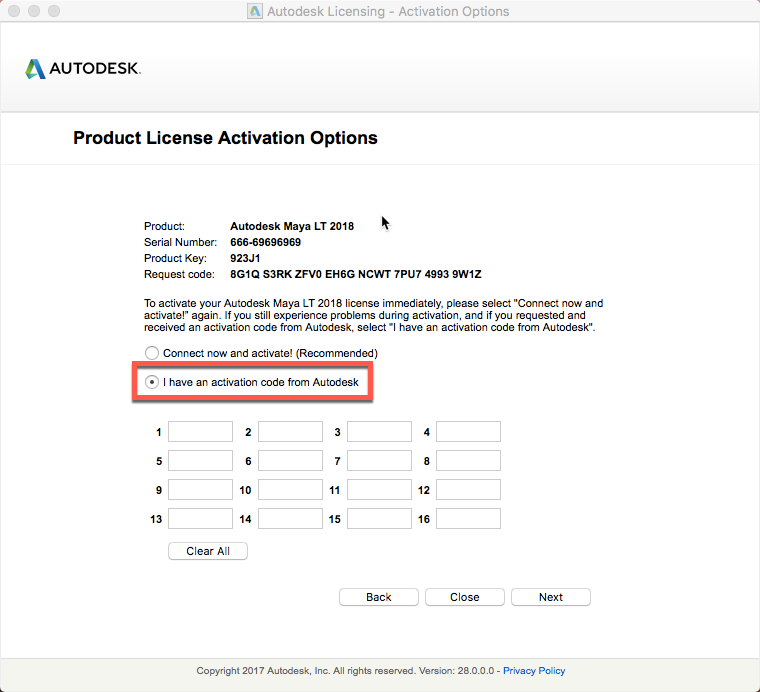This screenshot has height=692, width=760.
Task: Click activation code field 13
Action: click(x=200, y=519)
